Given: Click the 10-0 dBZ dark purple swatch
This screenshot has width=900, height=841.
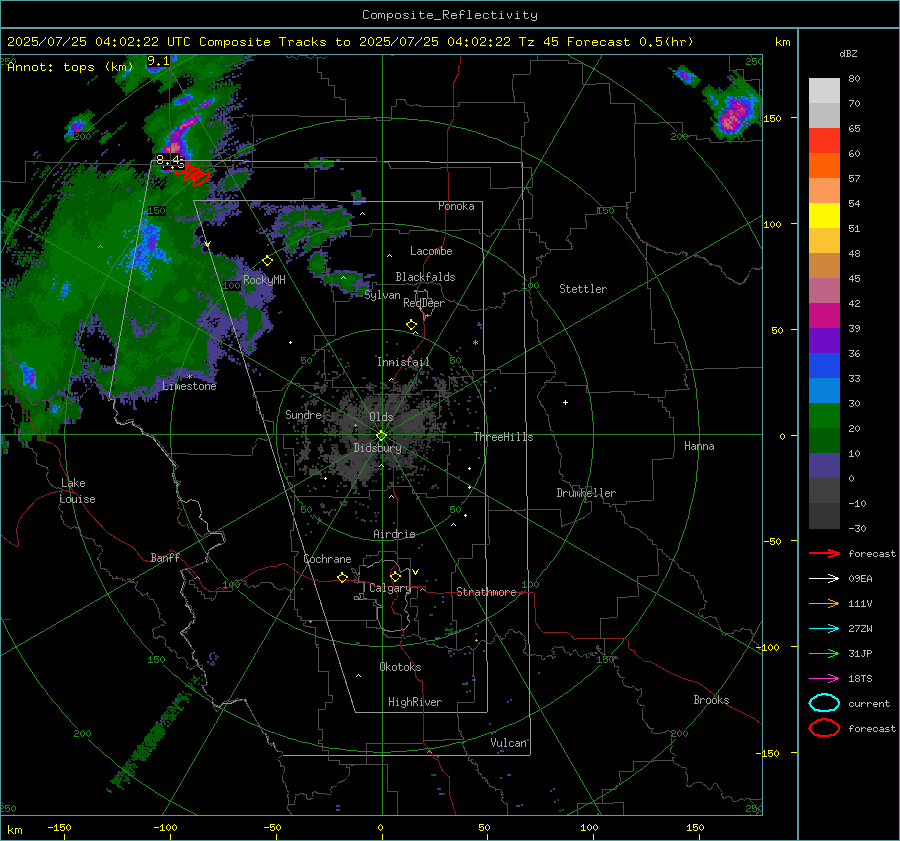Looking at the screenshot, I should point(824,465).
